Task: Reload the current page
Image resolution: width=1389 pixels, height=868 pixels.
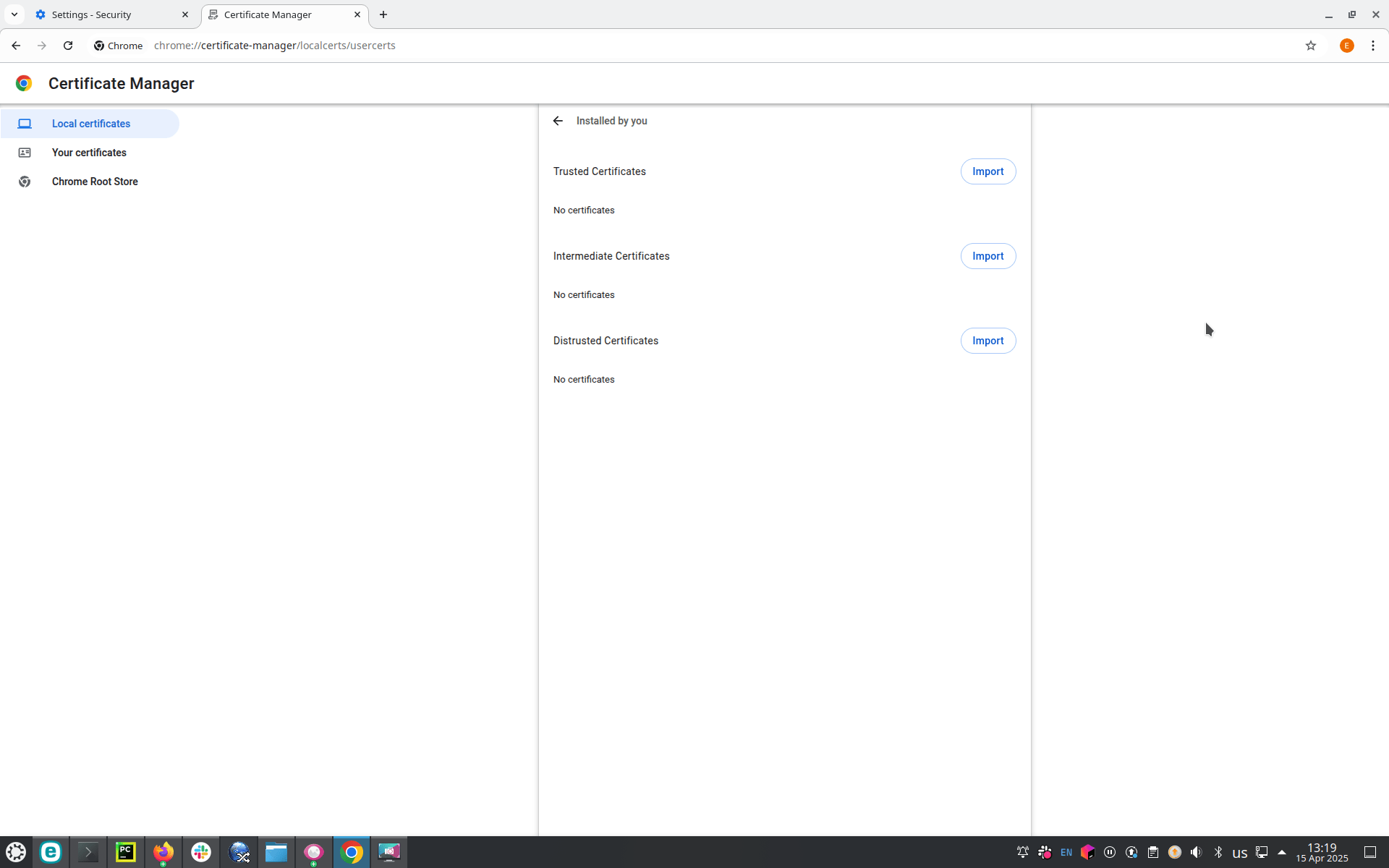Action: pyautogui.click(x=68, y=46)
